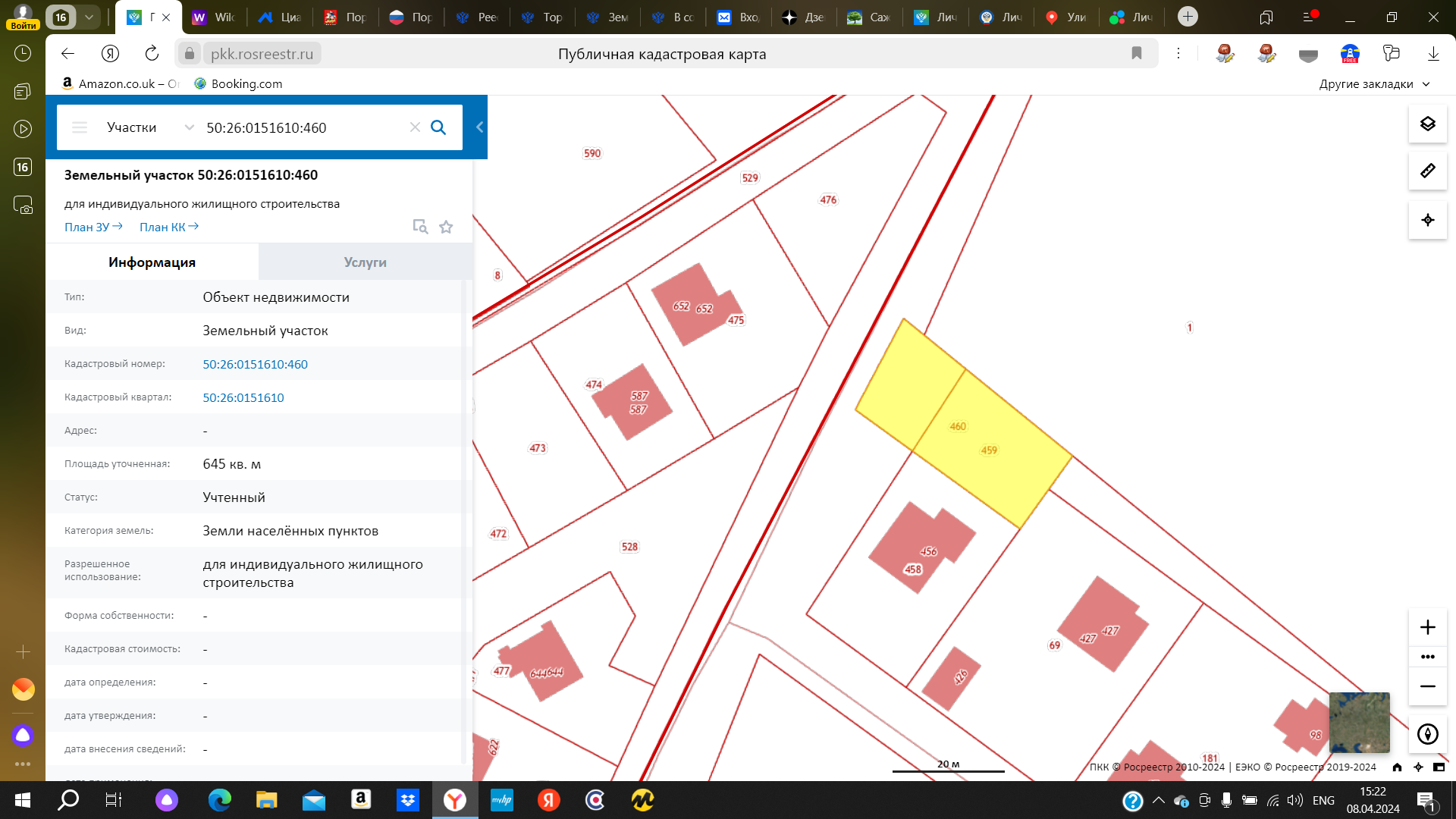Open the map layers panel
1456x819 pixels.
[x=1427, y=124]
